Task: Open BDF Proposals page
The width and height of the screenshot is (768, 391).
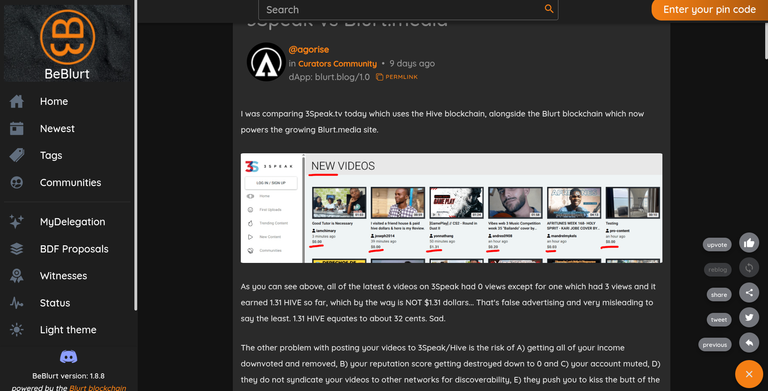Action: 74,249
